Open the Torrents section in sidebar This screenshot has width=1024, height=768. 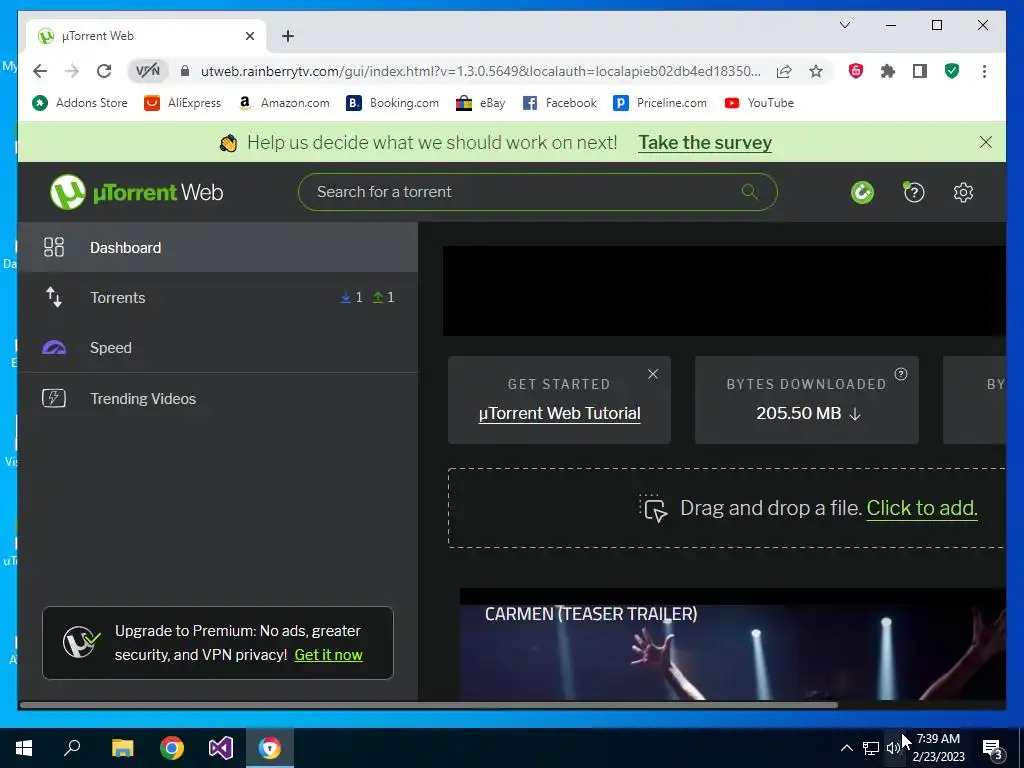point(217,298)
